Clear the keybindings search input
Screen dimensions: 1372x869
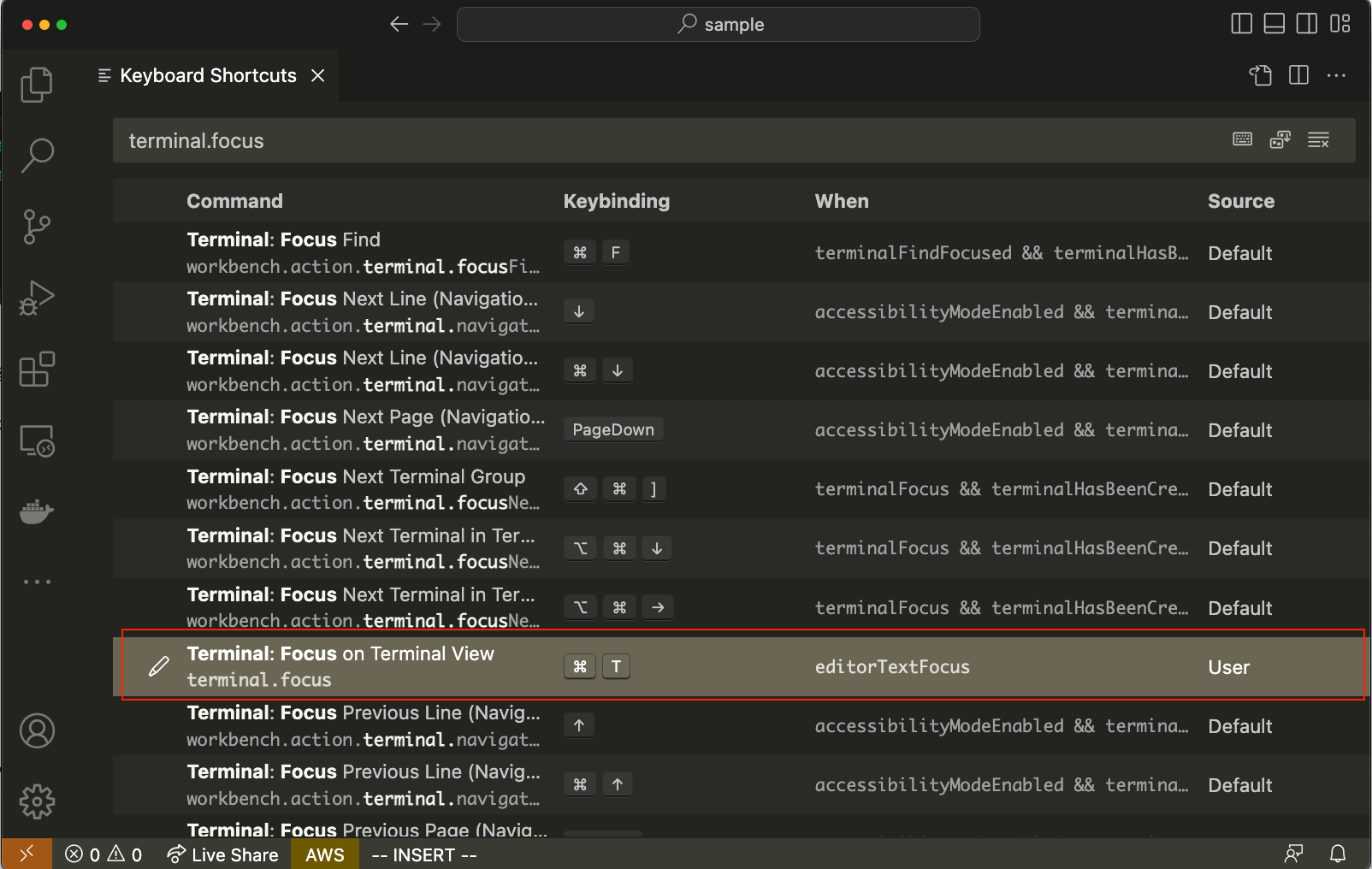click(x=1318, y=139)
